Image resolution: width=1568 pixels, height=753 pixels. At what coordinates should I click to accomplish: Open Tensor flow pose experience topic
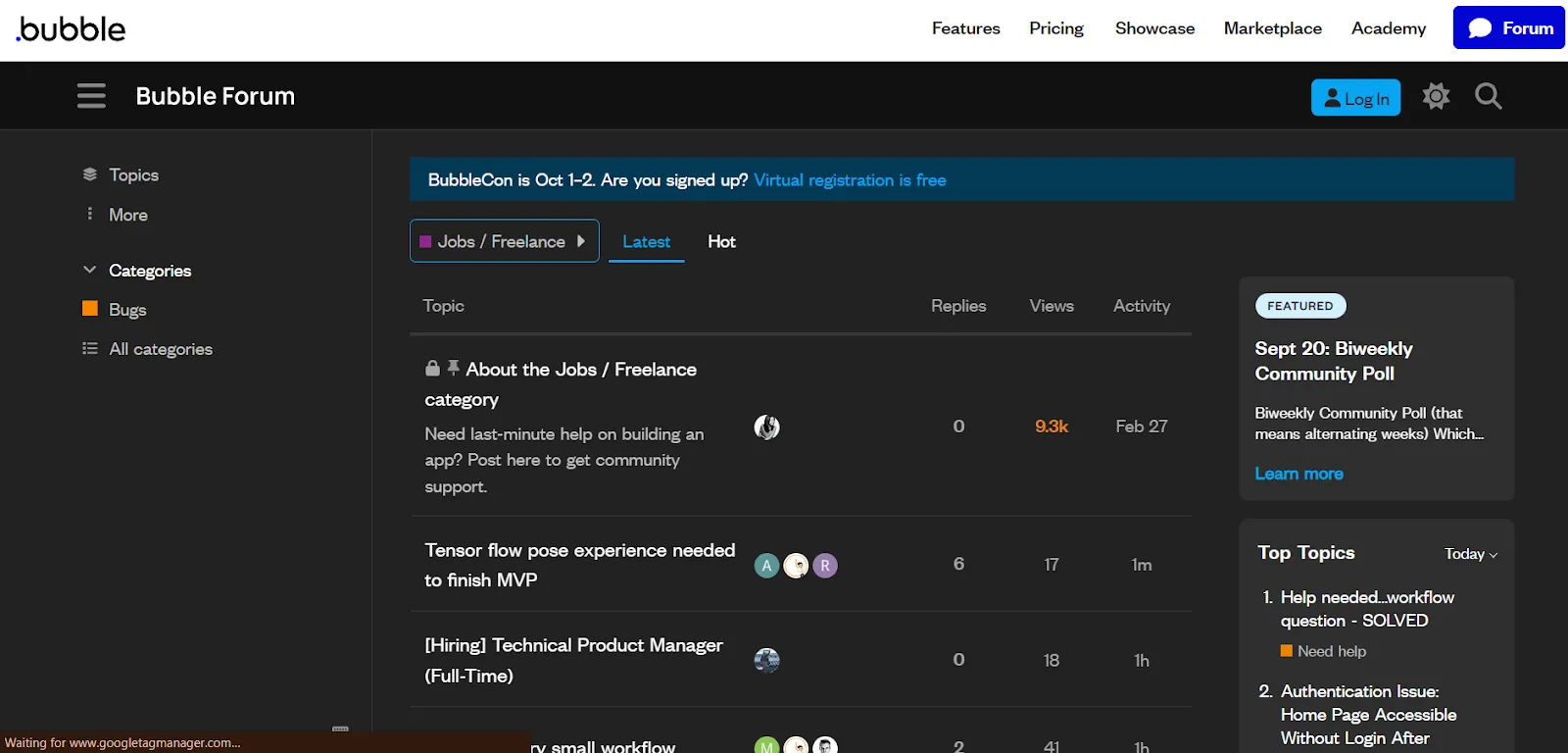(579, 565)
